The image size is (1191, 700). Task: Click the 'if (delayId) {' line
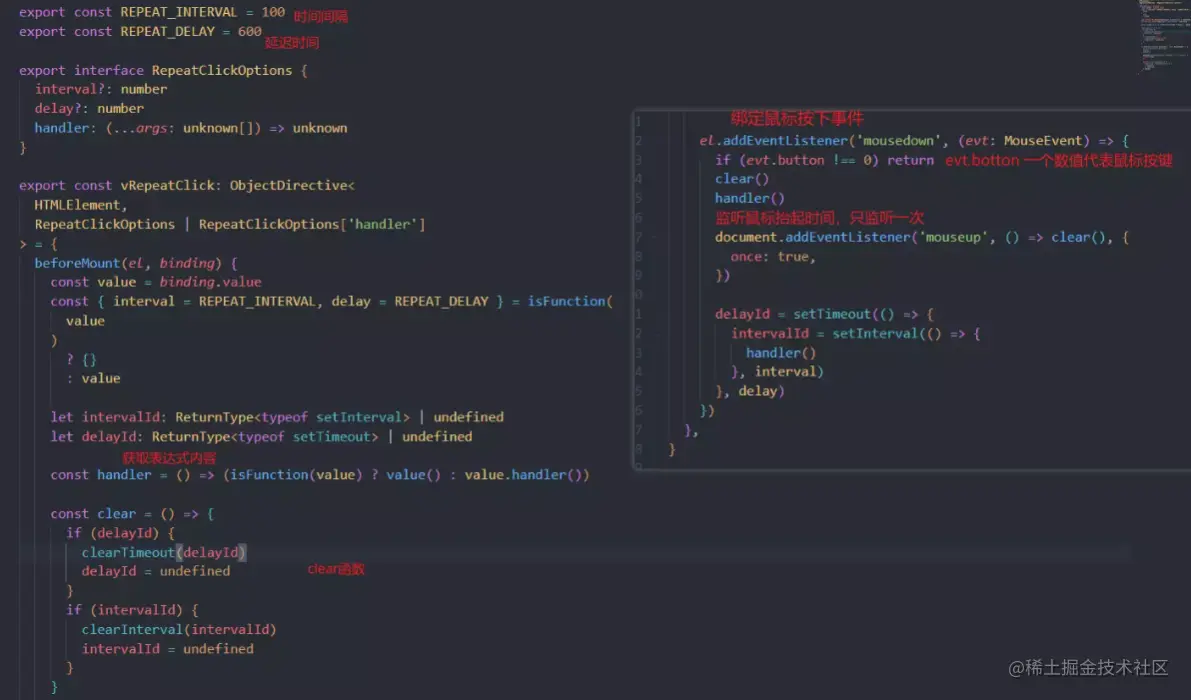120,533
